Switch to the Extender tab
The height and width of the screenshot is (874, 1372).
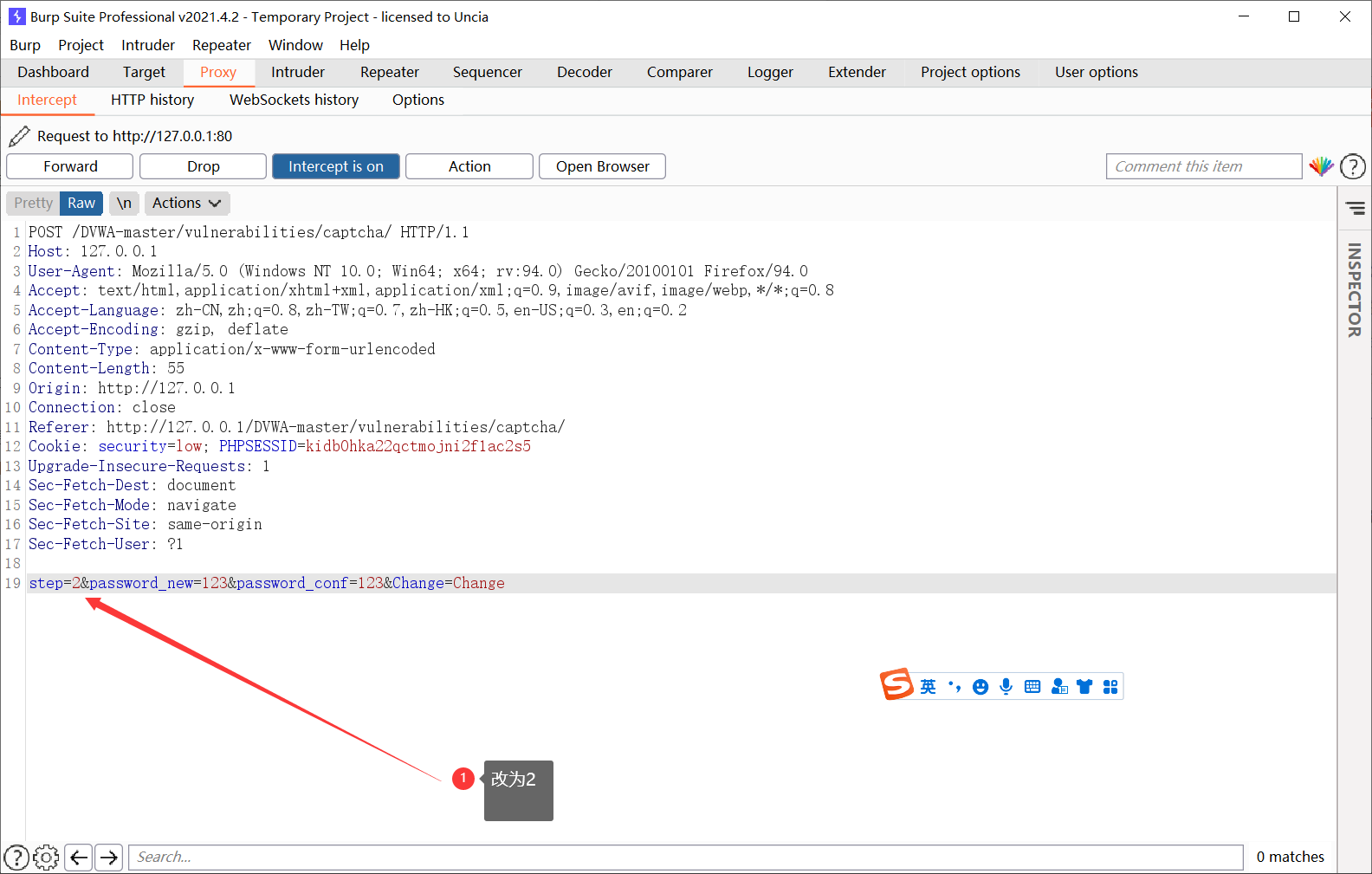[857, 72]
